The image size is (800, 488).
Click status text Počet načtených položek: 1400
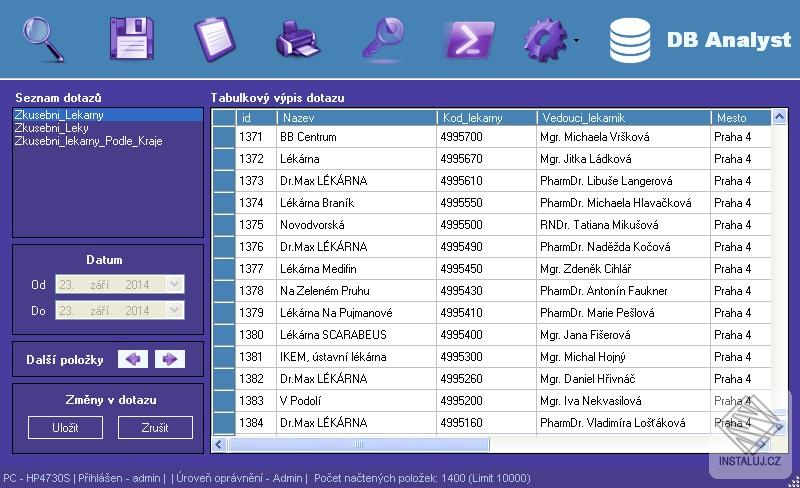click(389, 478)
